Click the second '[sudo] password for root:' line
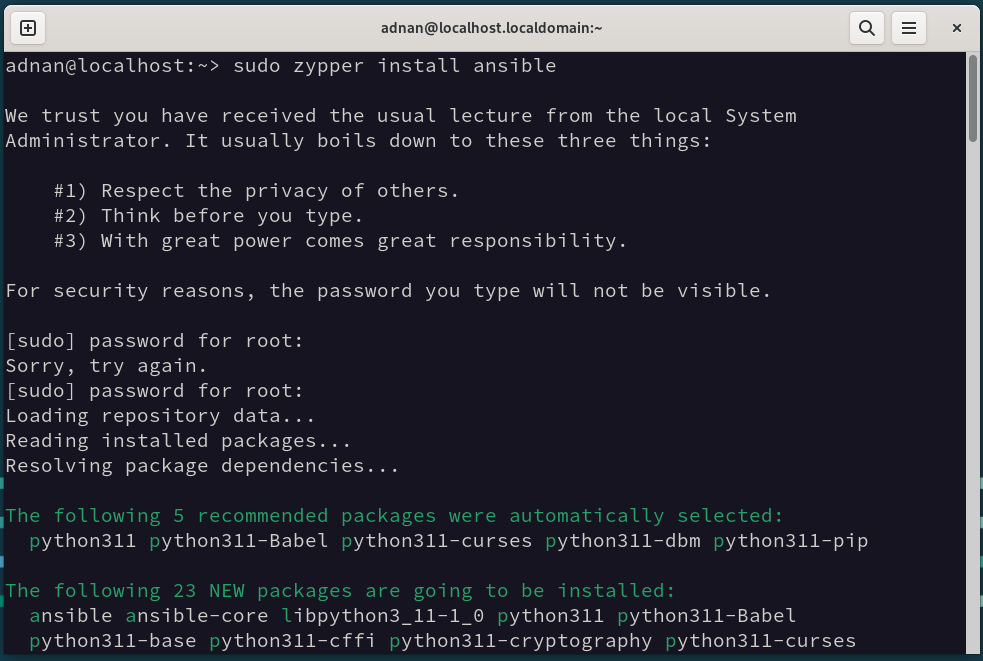The width and height of the screenshot is (983, 661). pos(154,391)
